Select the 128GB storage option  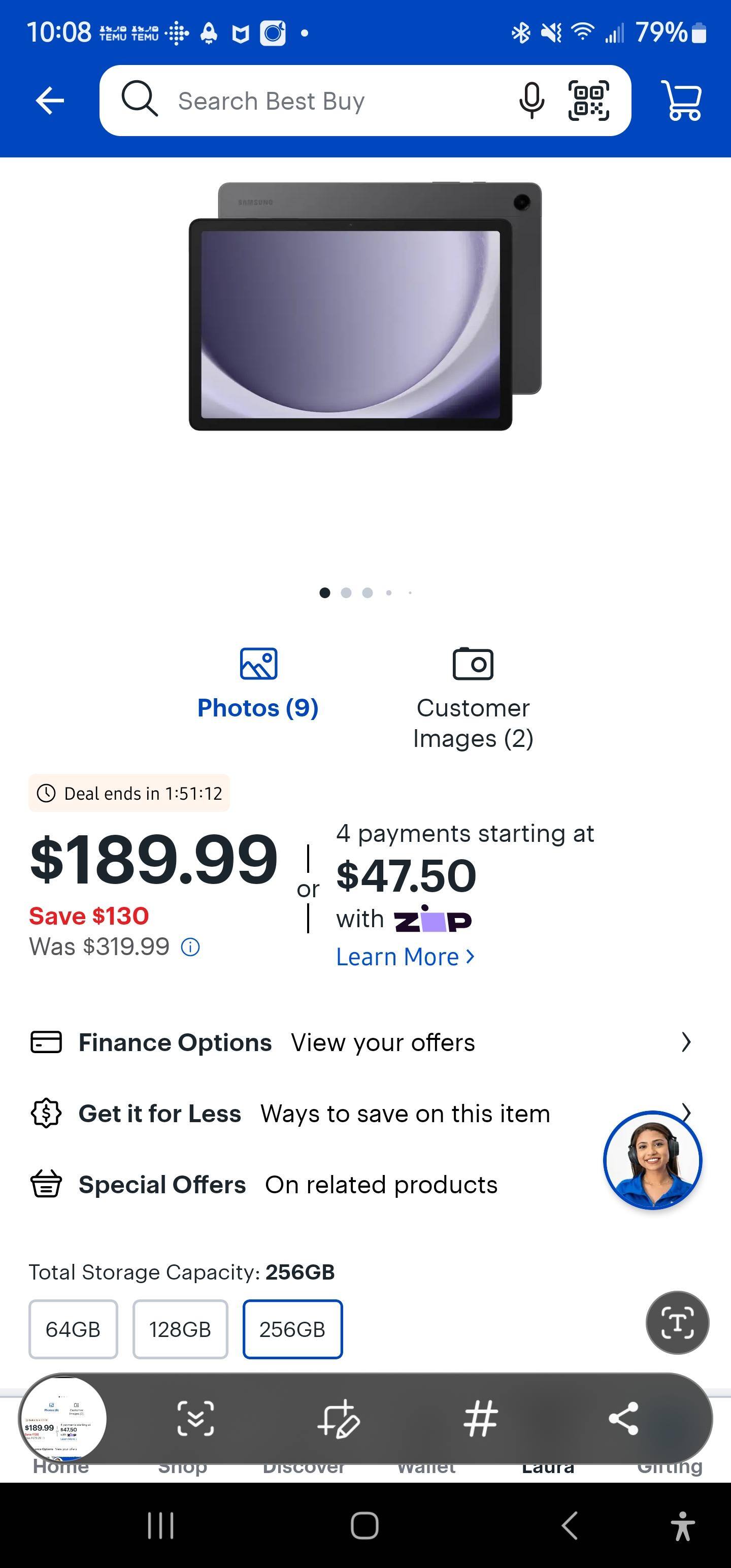pyautogui.click(x=180, y=1329)
